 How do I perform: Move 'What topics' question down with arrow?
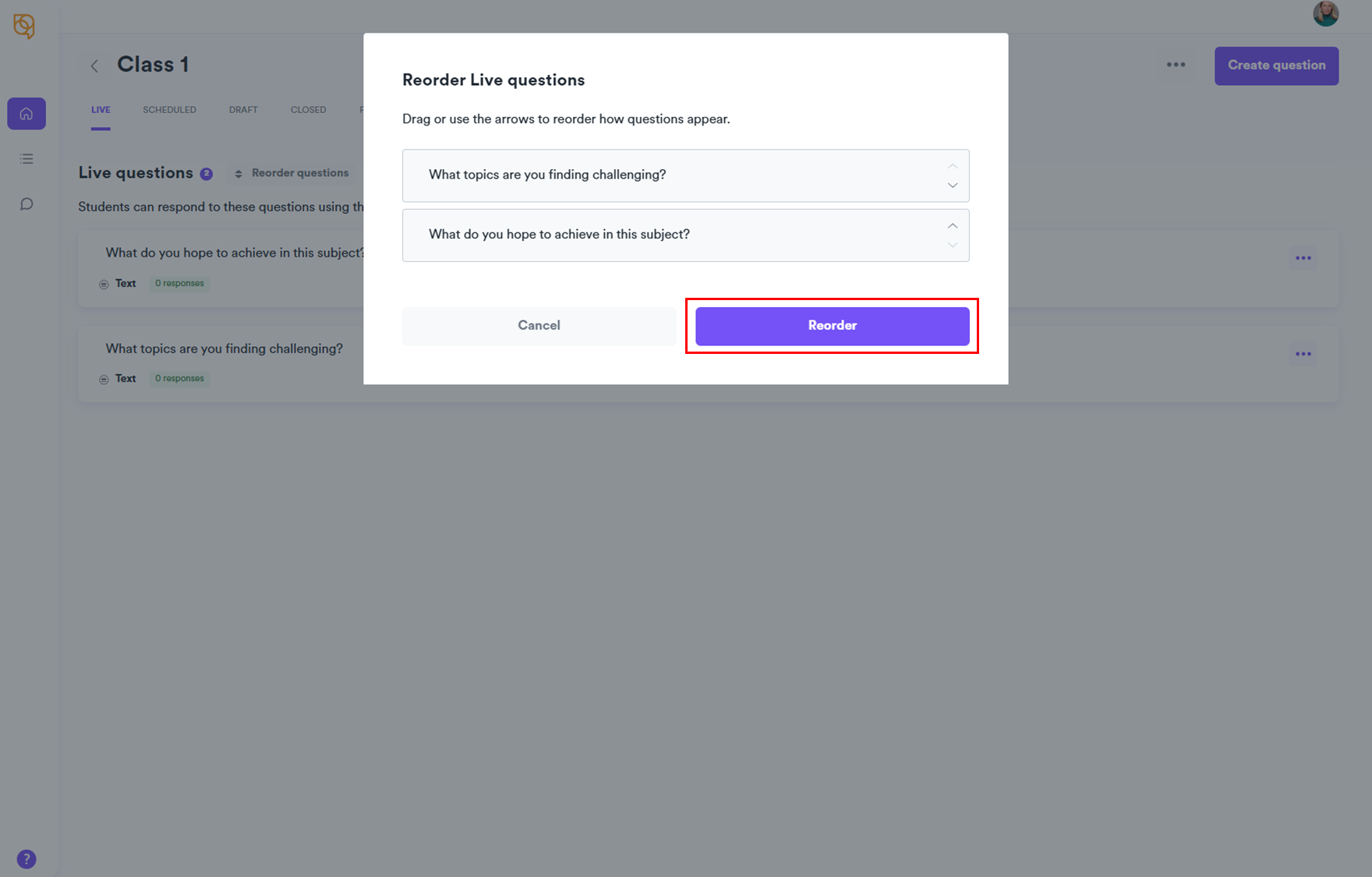[x=952, y=186]
